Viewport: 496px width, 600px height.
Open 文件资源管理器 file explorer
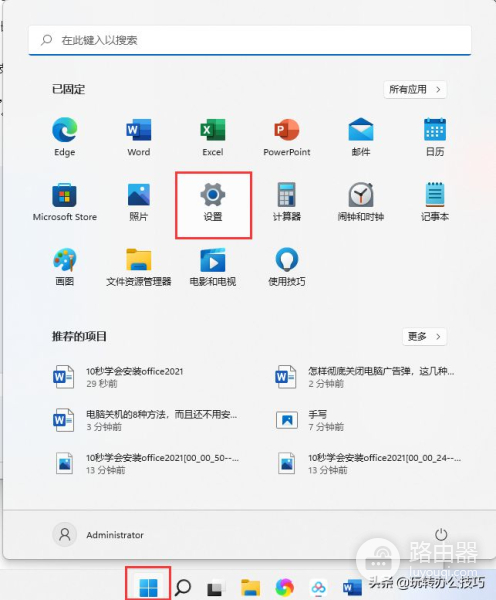[x=139, y=267]
